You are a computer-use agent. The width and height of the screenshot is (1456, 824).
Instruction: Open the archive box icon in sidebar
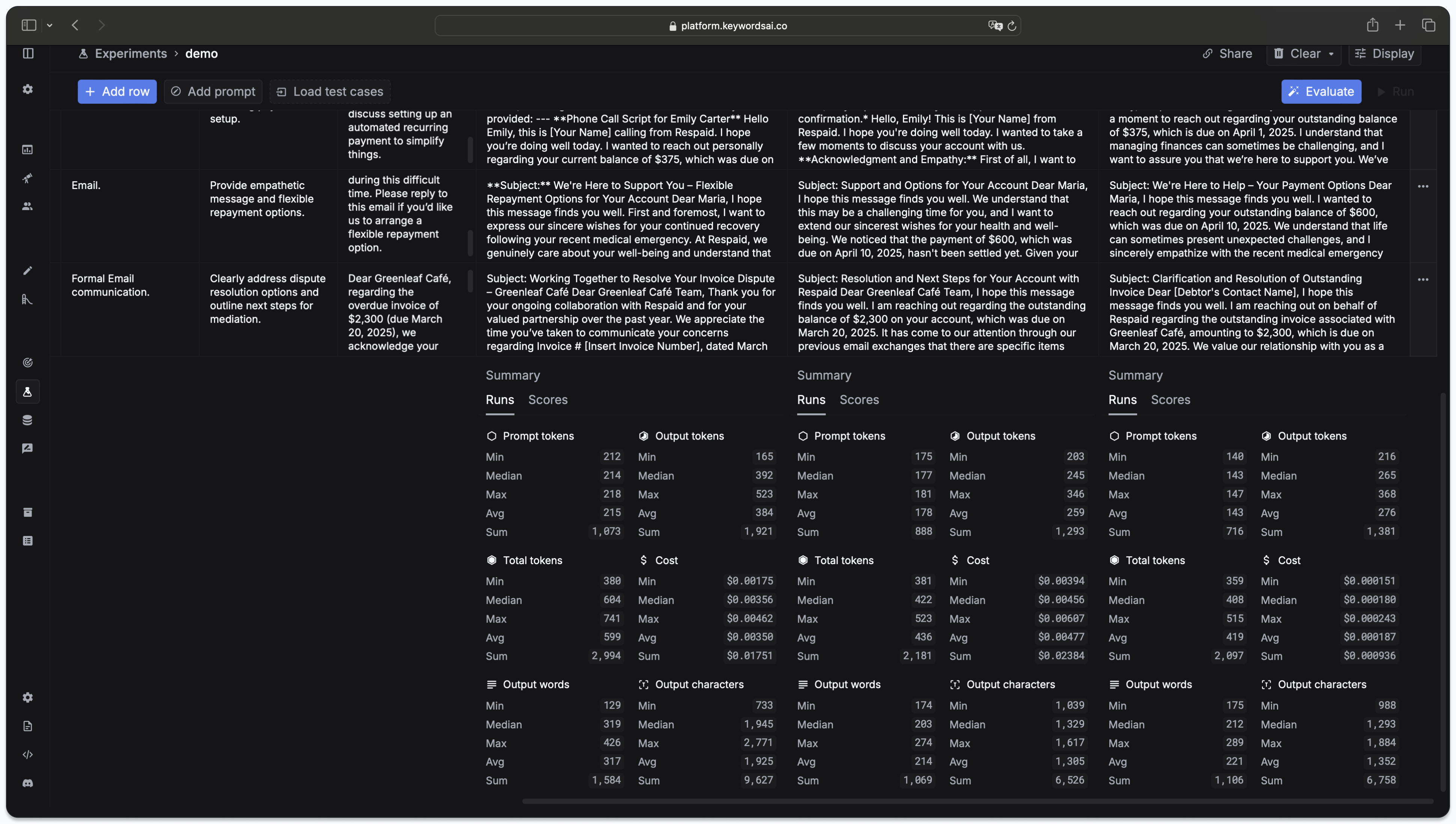click(28, 512)
